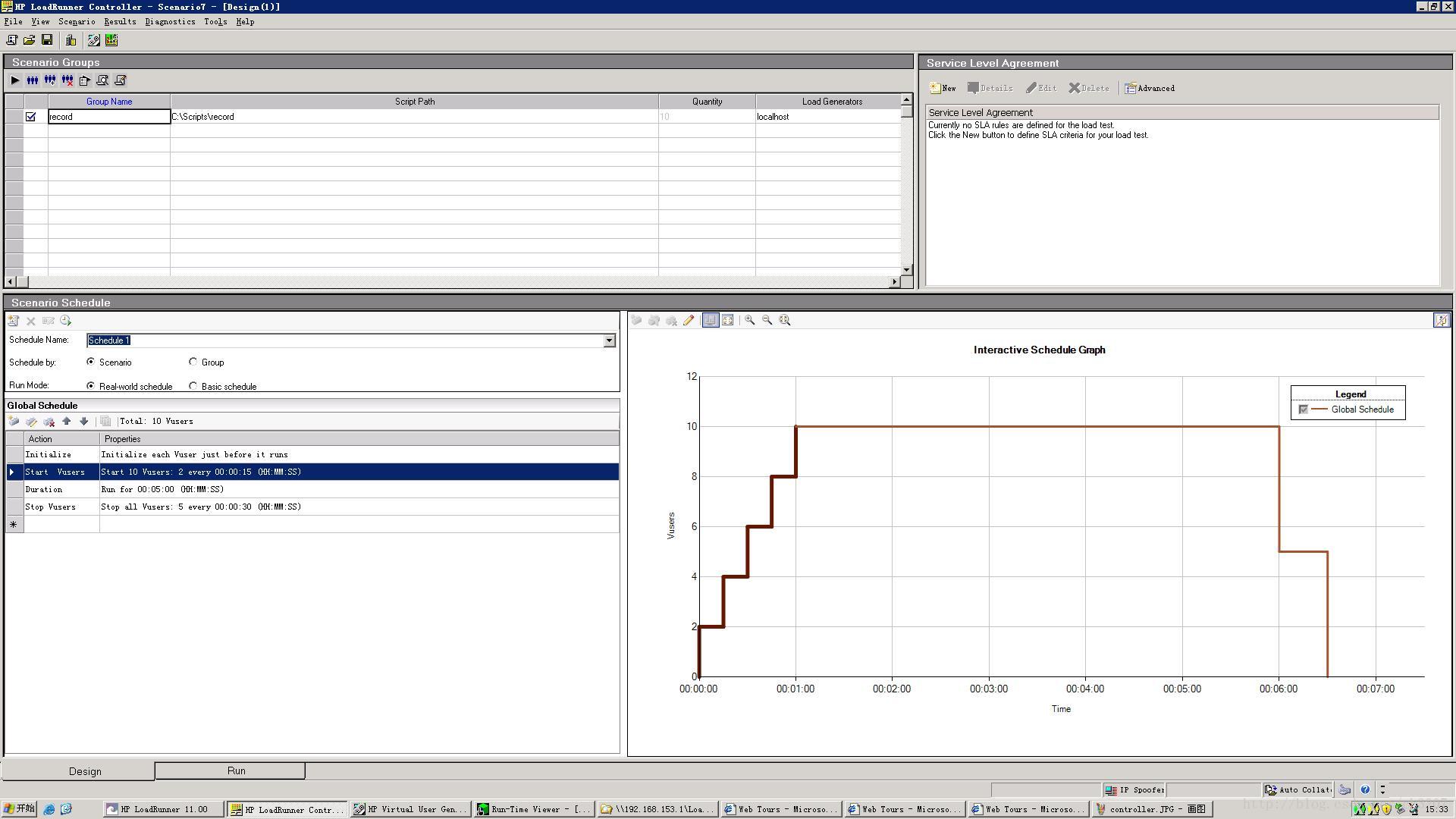Open HP Virtual User Generator taskbar button
Screen dimensions: 1456x819
409,809
